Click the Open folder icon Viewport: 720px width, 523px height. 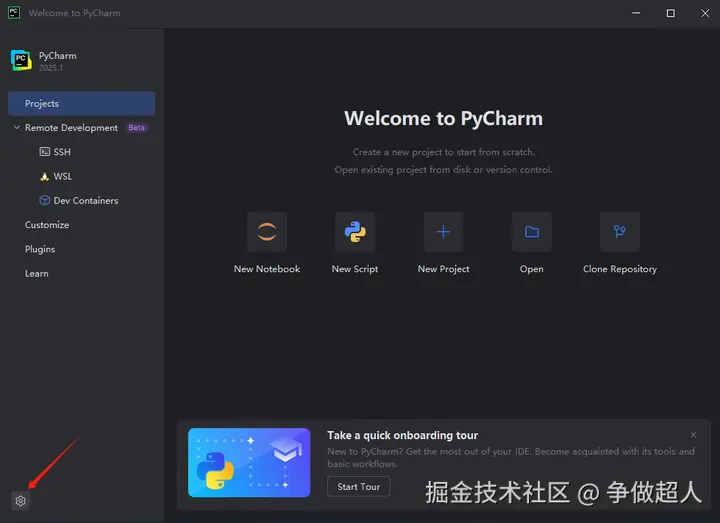(532, 232)
